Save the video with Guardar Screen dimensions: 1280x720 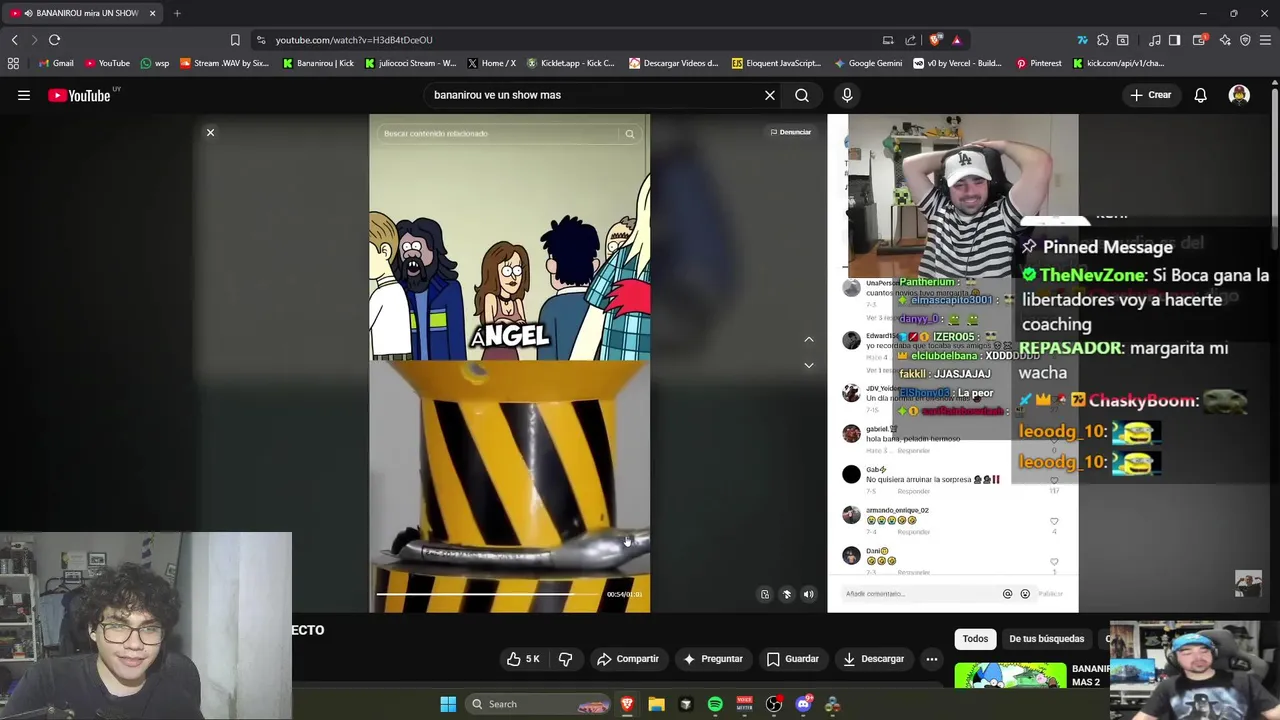[x=793, y=659]
